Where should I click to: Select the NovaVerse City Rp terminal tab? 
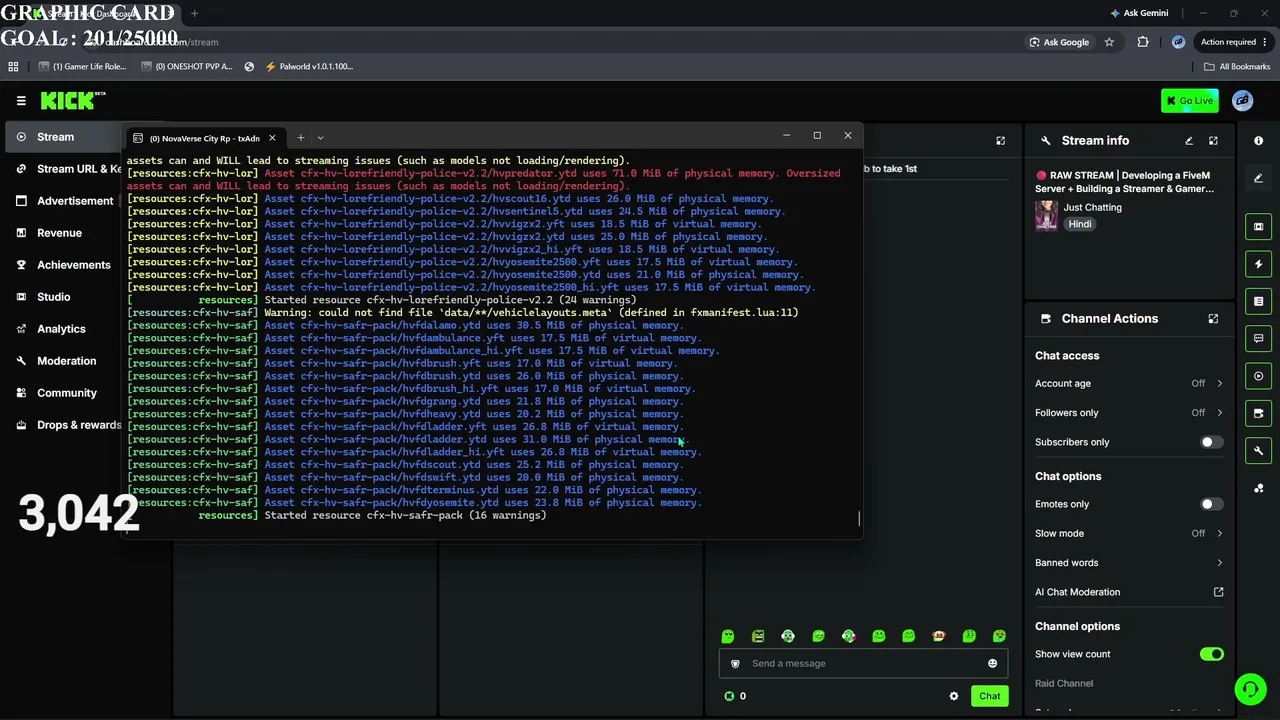coord(204,138)
